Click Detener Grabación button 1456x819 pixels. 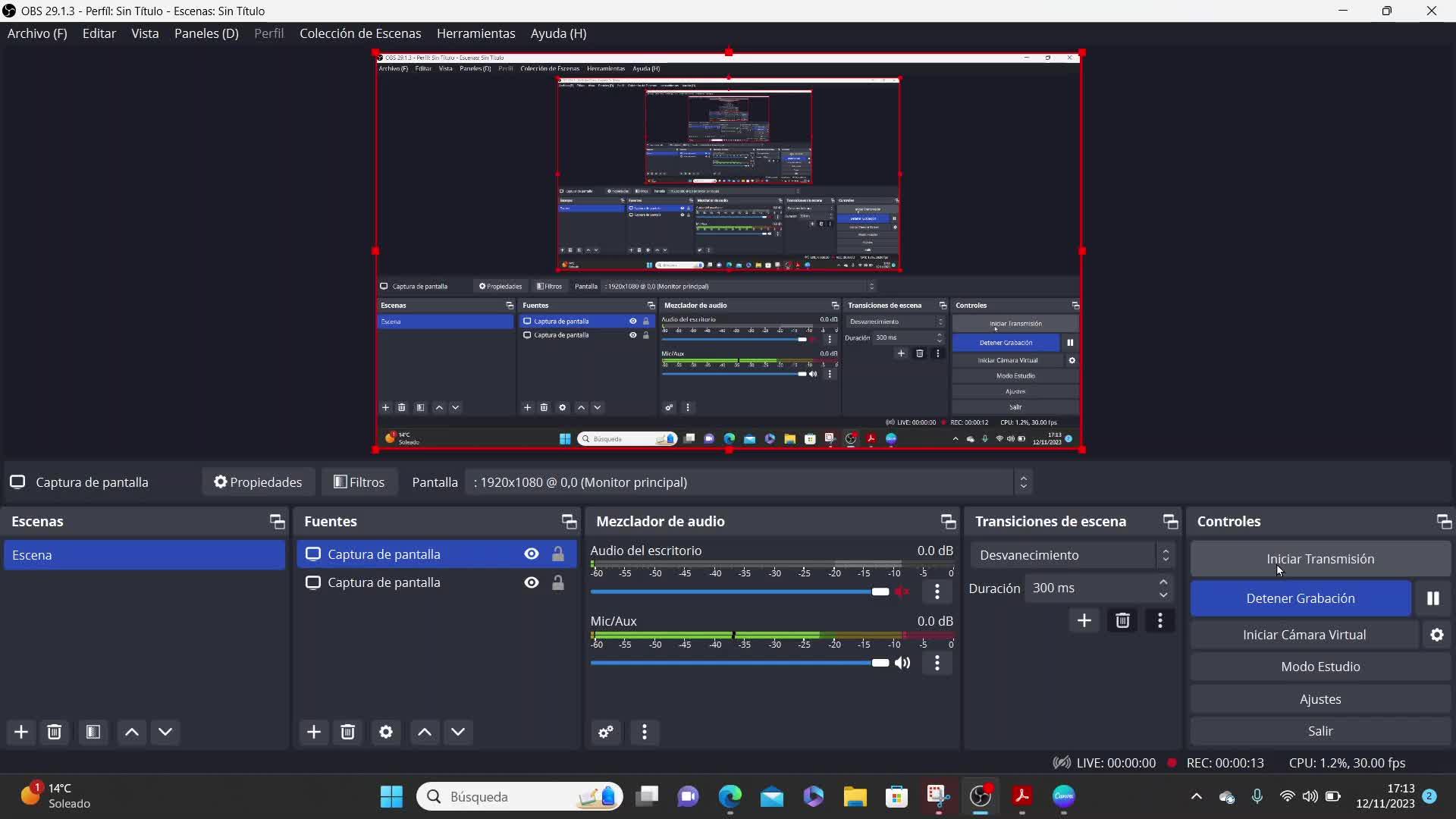click(1300, 598)
